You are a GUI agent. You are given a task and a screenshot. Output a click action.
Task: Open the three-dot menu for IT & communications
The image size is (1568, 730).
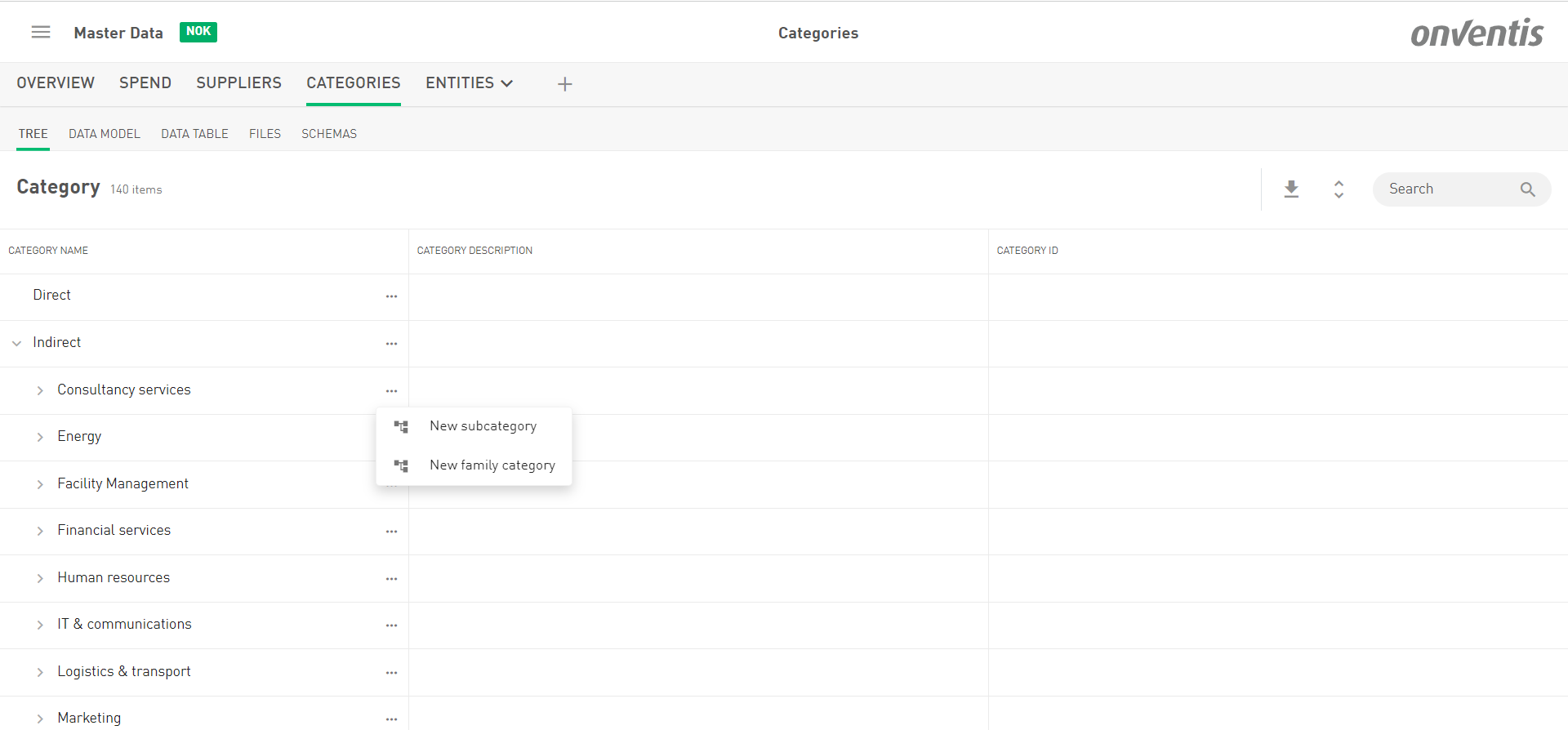391,625
